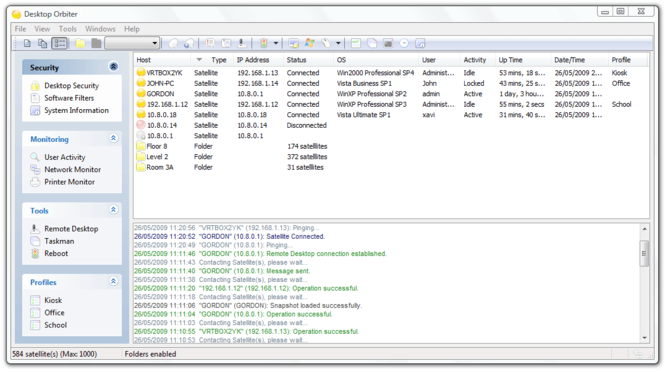
Task: Collapse the Monitoring panel section
Action: tap(113, 138)
